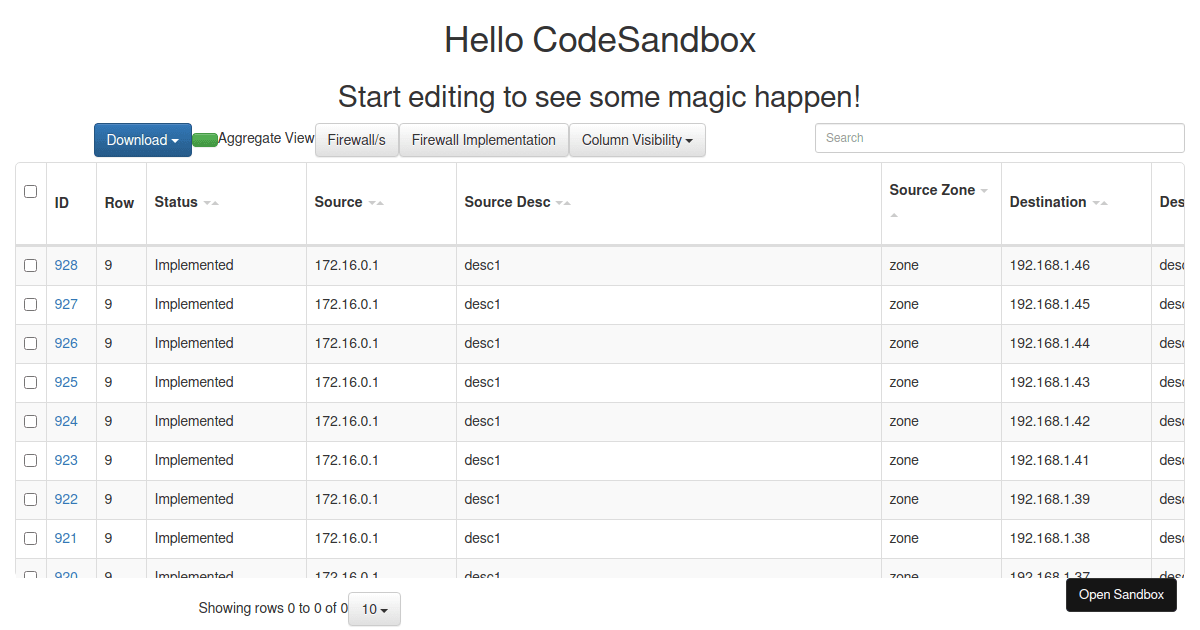Open the rows-per-page 10 dropdown
The height and width of the screenshot is (630, 1200).
[x=374, y=609]
